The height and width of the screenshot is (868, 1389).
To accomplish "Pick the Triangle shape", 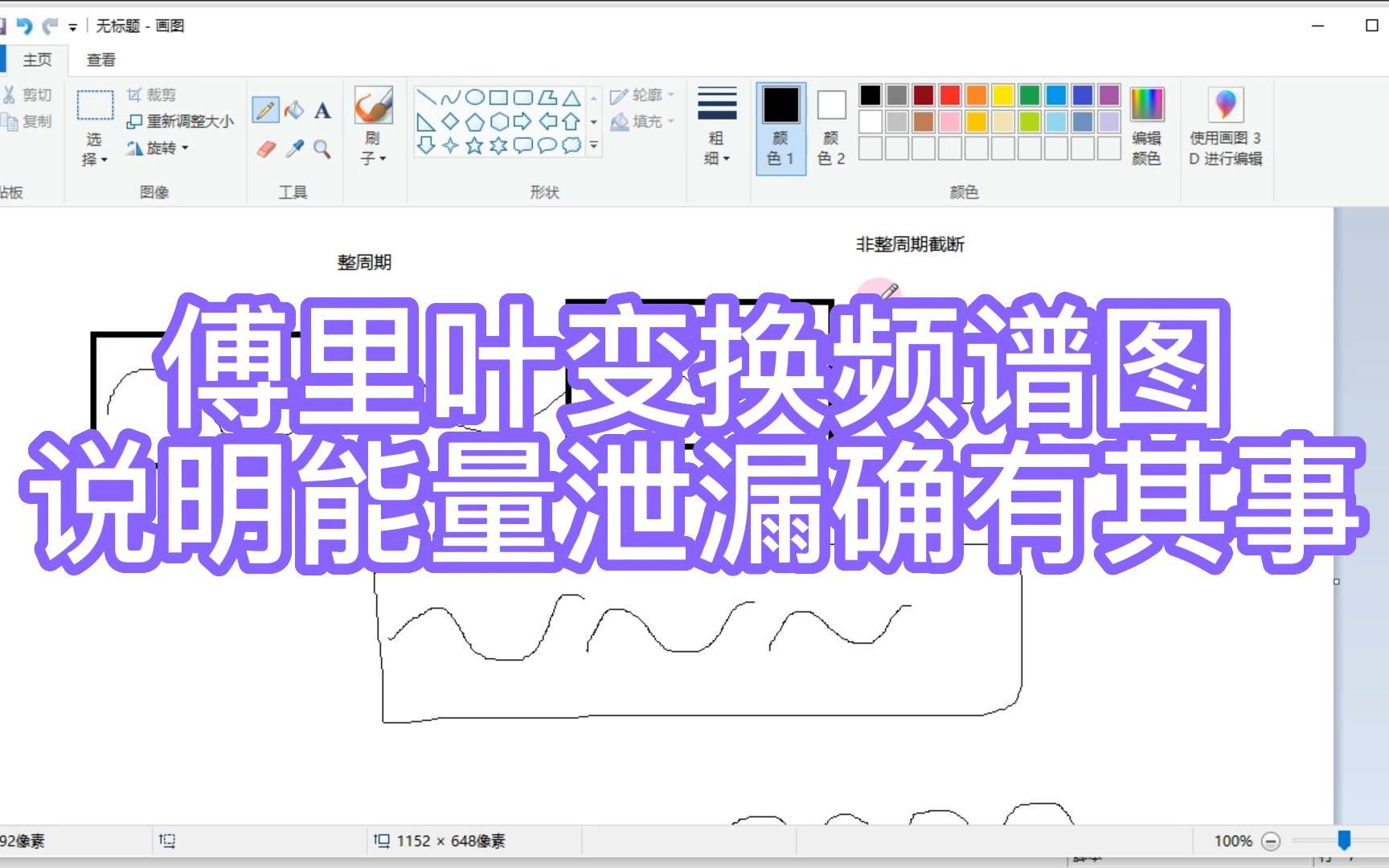I will [x=572, y=98].
